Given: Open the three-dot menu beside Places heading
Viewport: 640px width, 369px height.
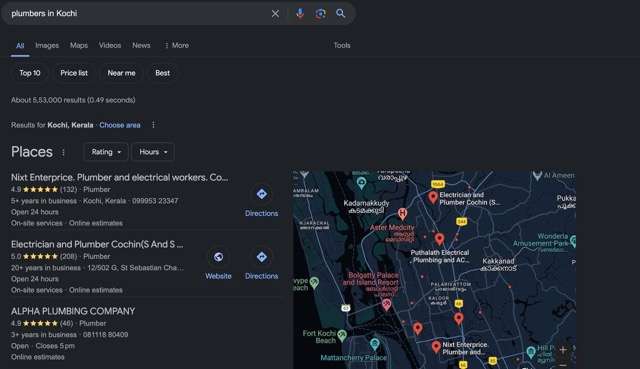Looking at the screenshot, I should click(63, 153).
